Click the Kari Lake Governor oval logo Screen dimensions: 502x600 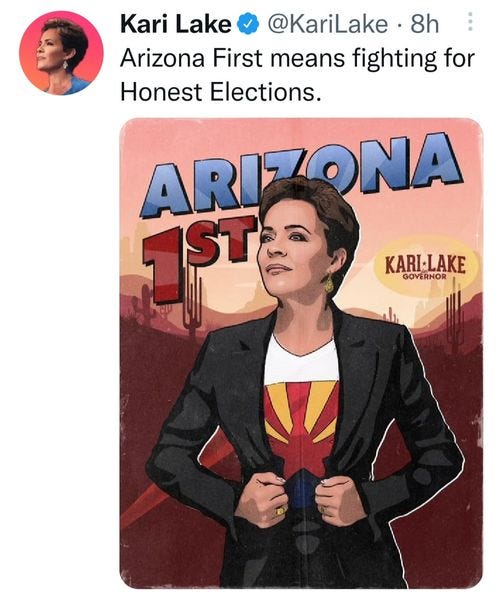pos(426,266)
